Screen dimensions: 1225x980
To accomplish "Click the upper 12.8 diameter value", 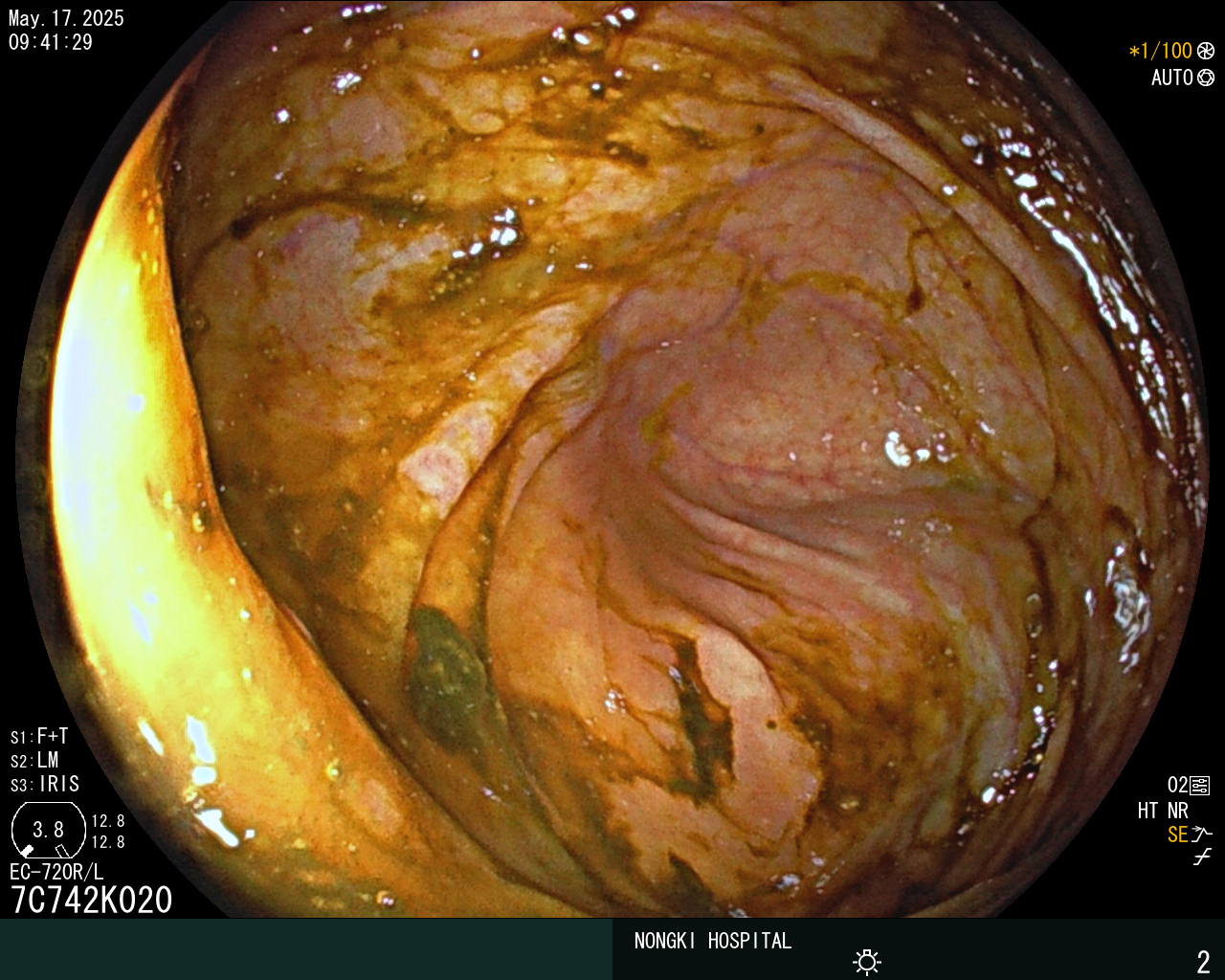I will click(x=108, y=821).
